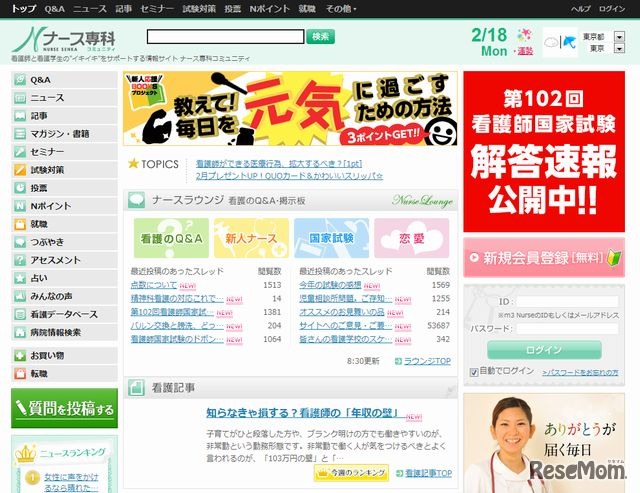Open the first TOPICS link about 医療行為
This screenshot has height=493, width=640.
coord(279,164)
